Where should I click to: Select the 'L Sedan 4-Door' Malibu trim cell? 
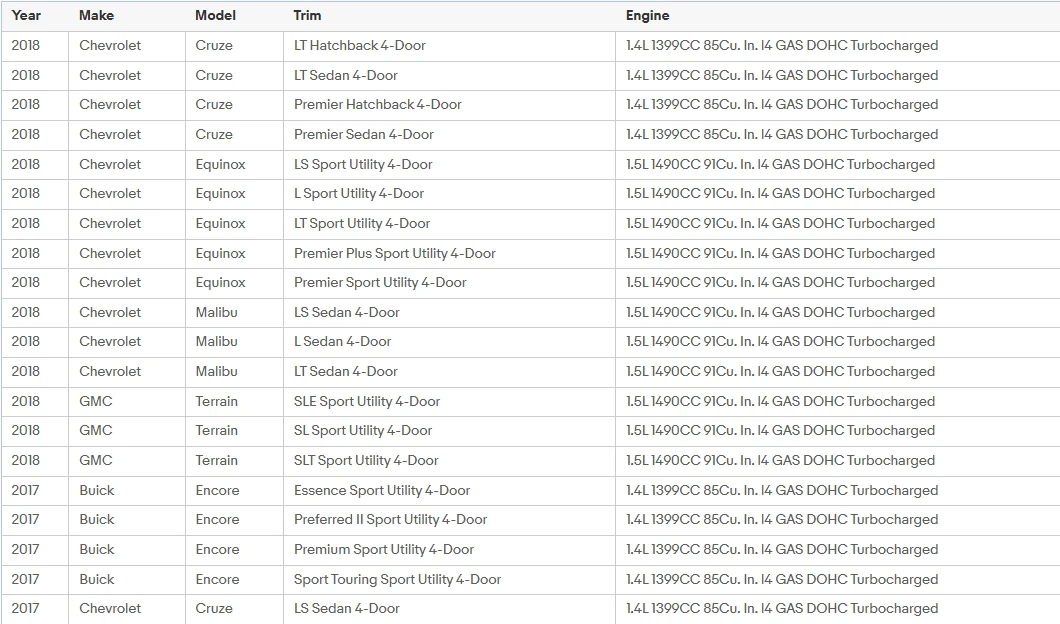[x=343, y=341]
